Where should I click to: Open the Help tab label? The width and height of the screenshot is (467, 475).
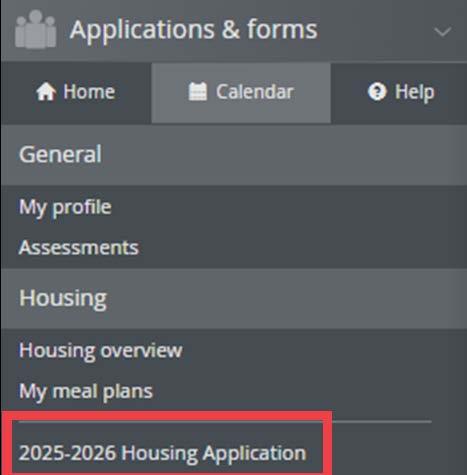click(415, 92)
